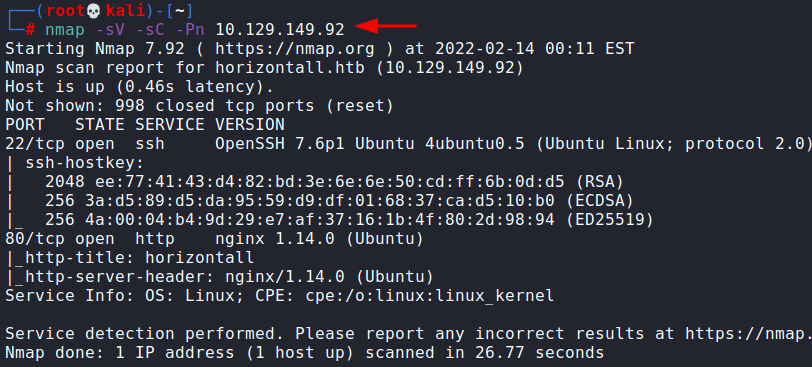The width and height of the screenshot is (812, 367).
Task: Click the root username in the prompt
Action: [x=65, y=11]
